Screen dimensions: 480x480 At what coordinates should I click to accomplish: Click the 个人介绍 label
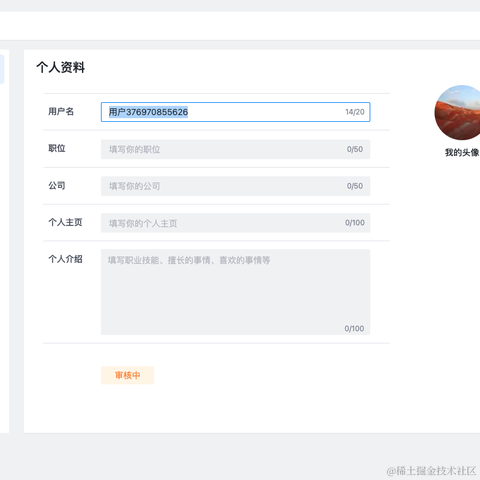point(65,259)
